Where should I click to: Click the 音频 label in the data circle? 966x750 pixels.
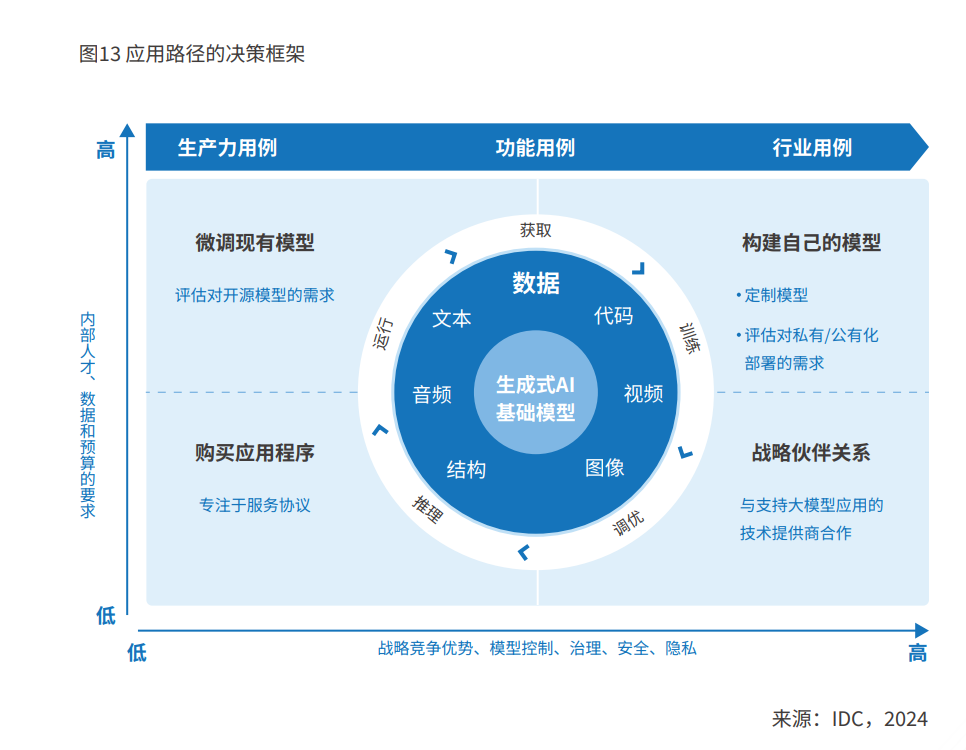pyautogui.click(x=432, y=394)
